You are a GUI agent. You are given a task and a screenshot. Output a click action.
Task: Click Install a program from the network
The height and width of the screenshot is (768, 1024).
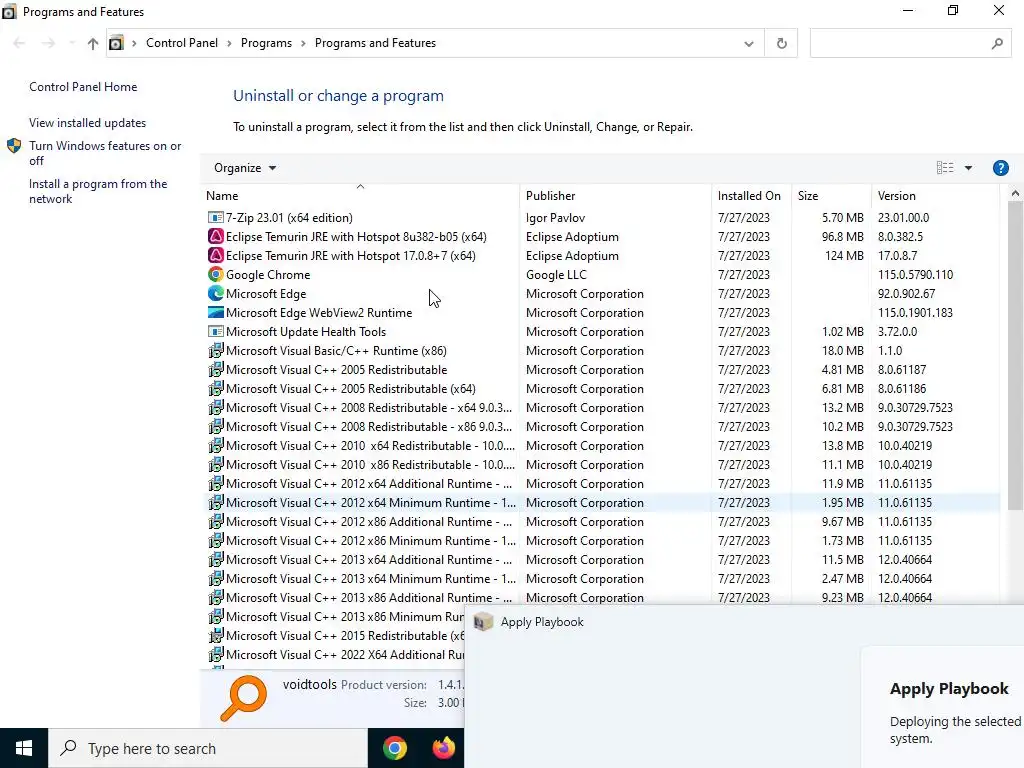[x=98, y=191]
